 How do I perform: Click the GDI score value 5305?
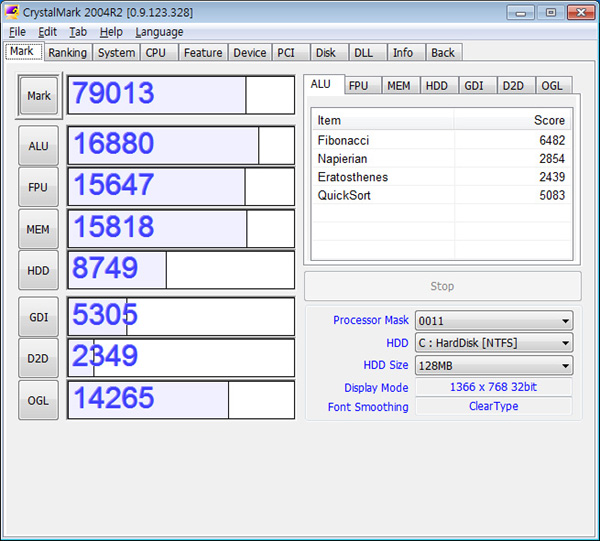point(105,314)
